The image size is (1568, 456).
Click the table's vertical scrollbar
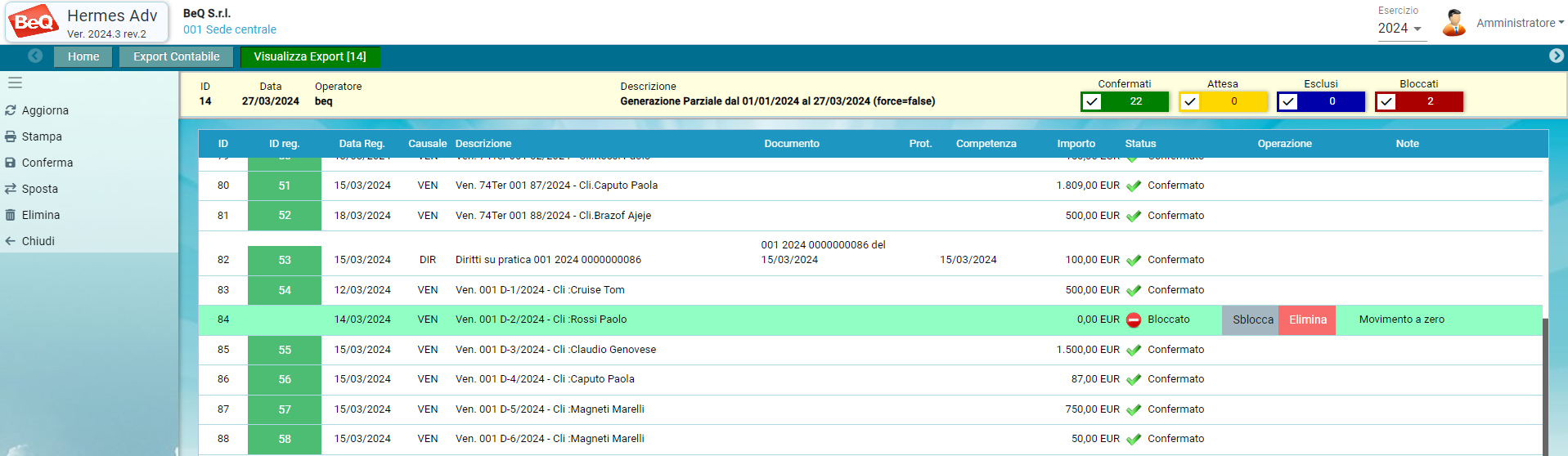tap(1545, 384)
